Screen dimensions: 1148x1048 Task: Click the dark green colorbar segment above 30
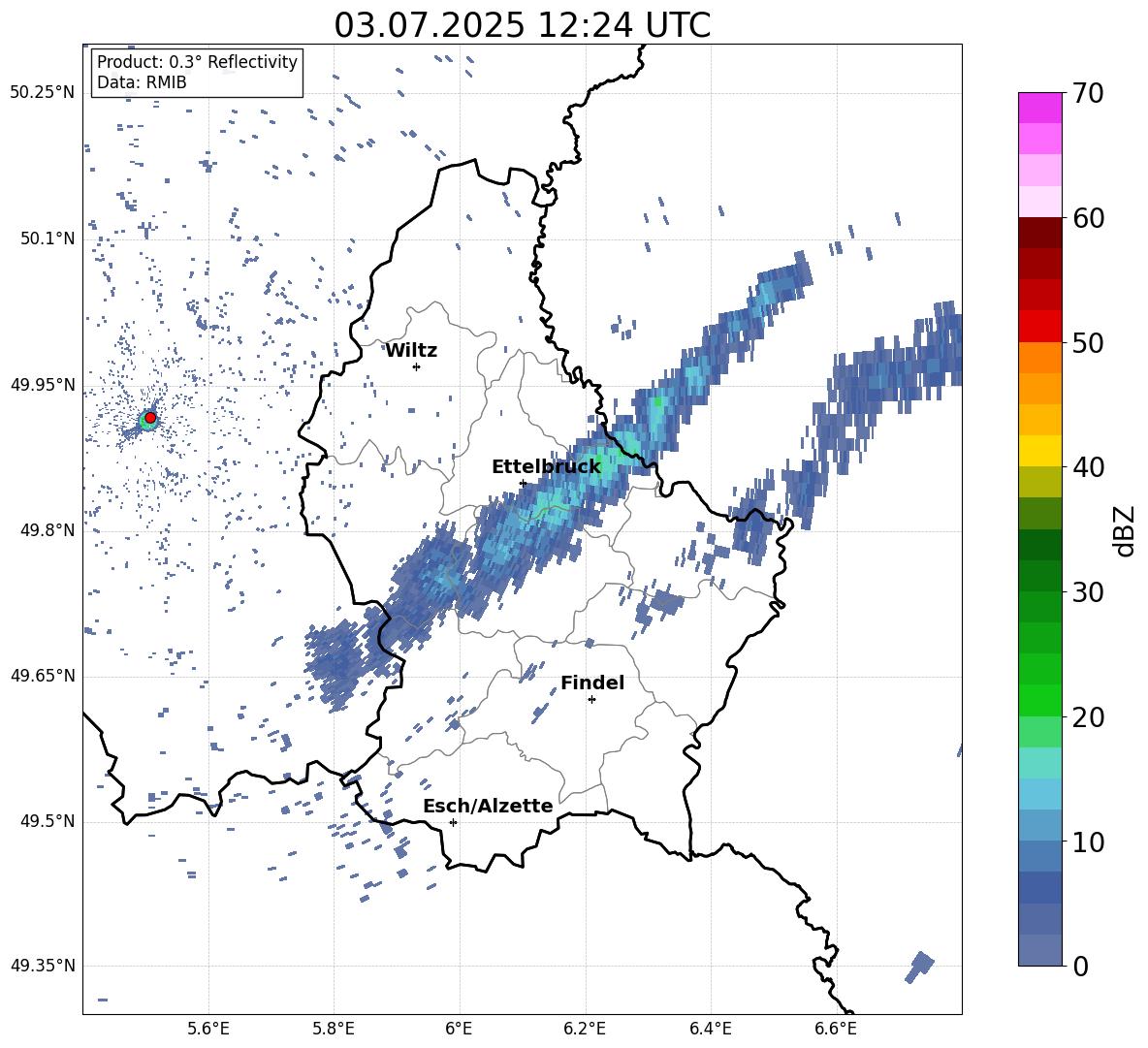point(1039,576)
